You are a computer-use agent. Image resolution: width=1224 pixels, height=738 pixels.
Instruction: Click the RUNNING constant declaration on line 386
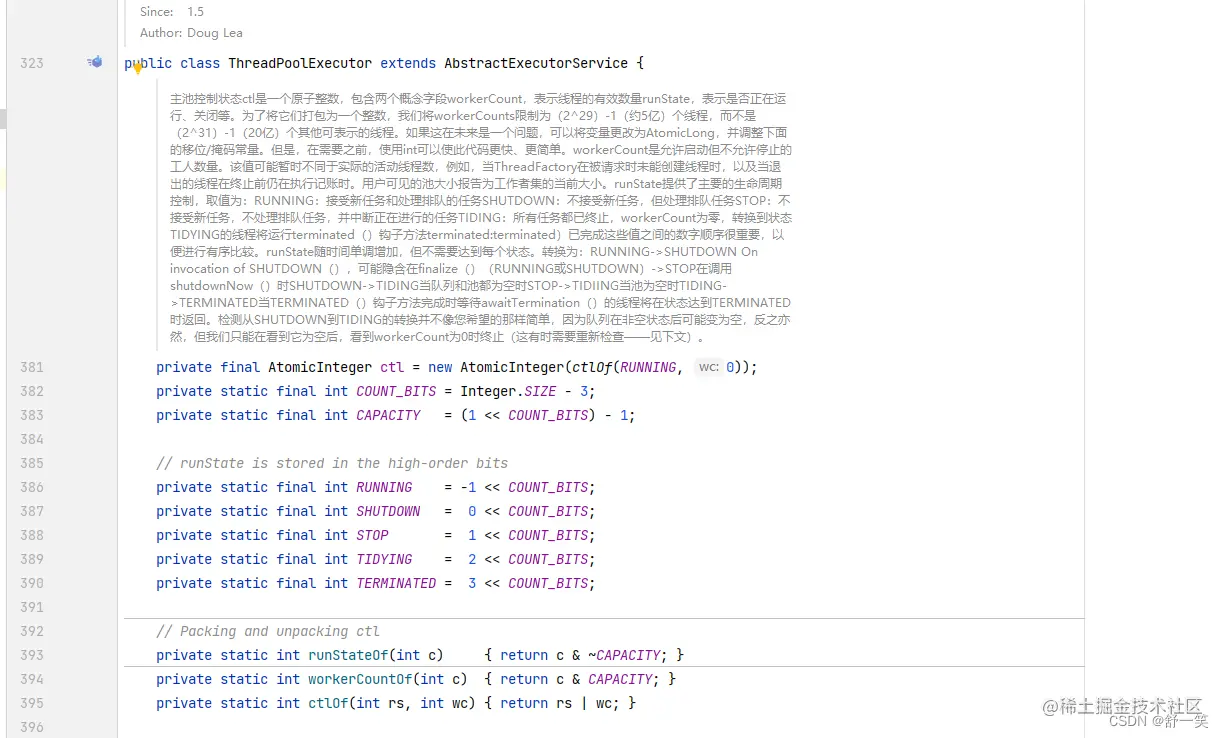[x=384, y=487]
